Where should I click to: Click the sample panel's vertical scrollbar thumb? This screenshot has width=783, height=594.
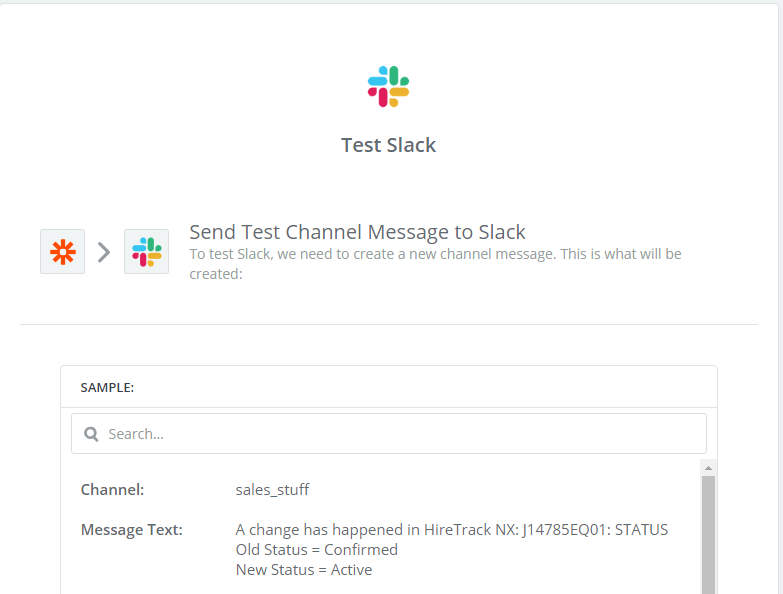708,535
